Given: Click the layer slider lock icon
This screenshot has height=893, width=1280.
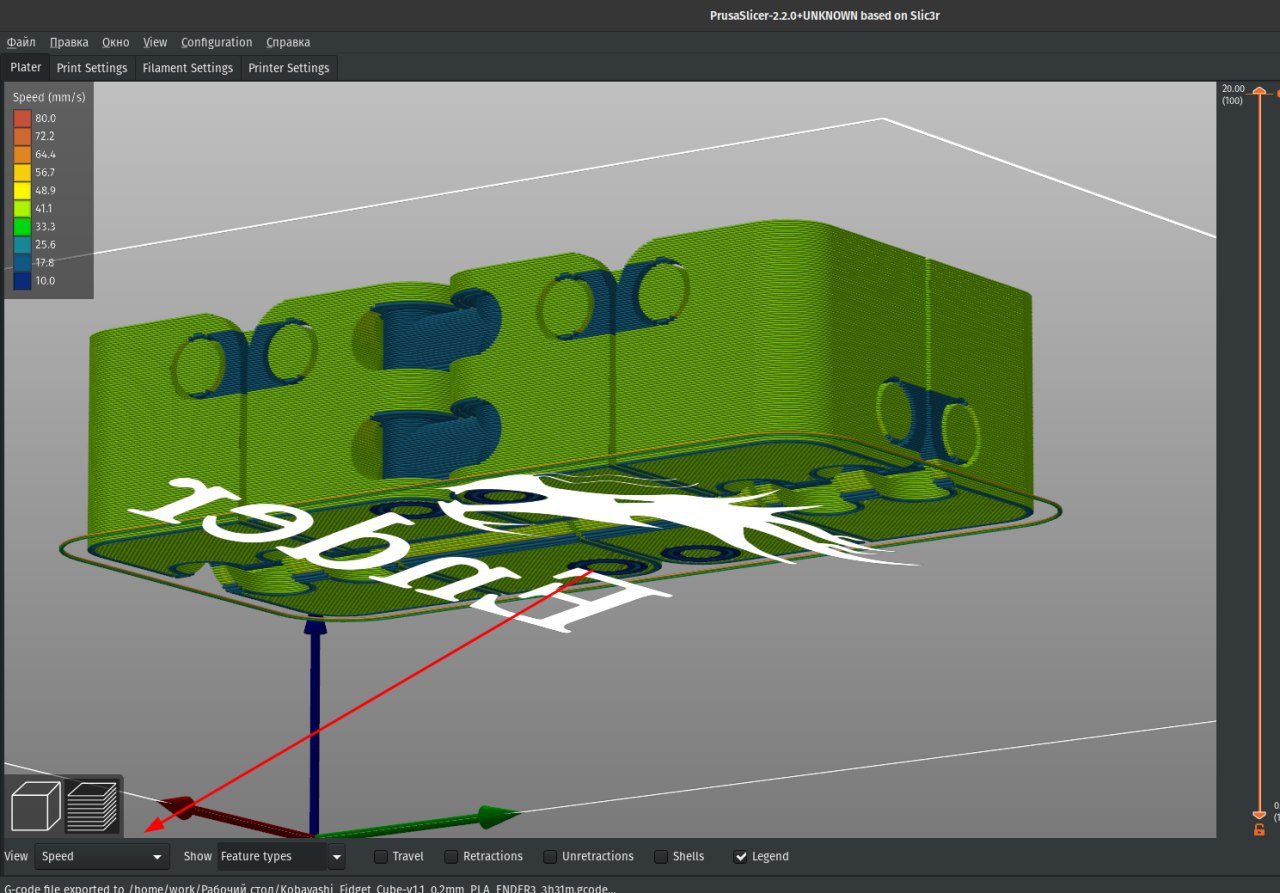Looking at the screenshot, I should click(x=1259, y=829).
